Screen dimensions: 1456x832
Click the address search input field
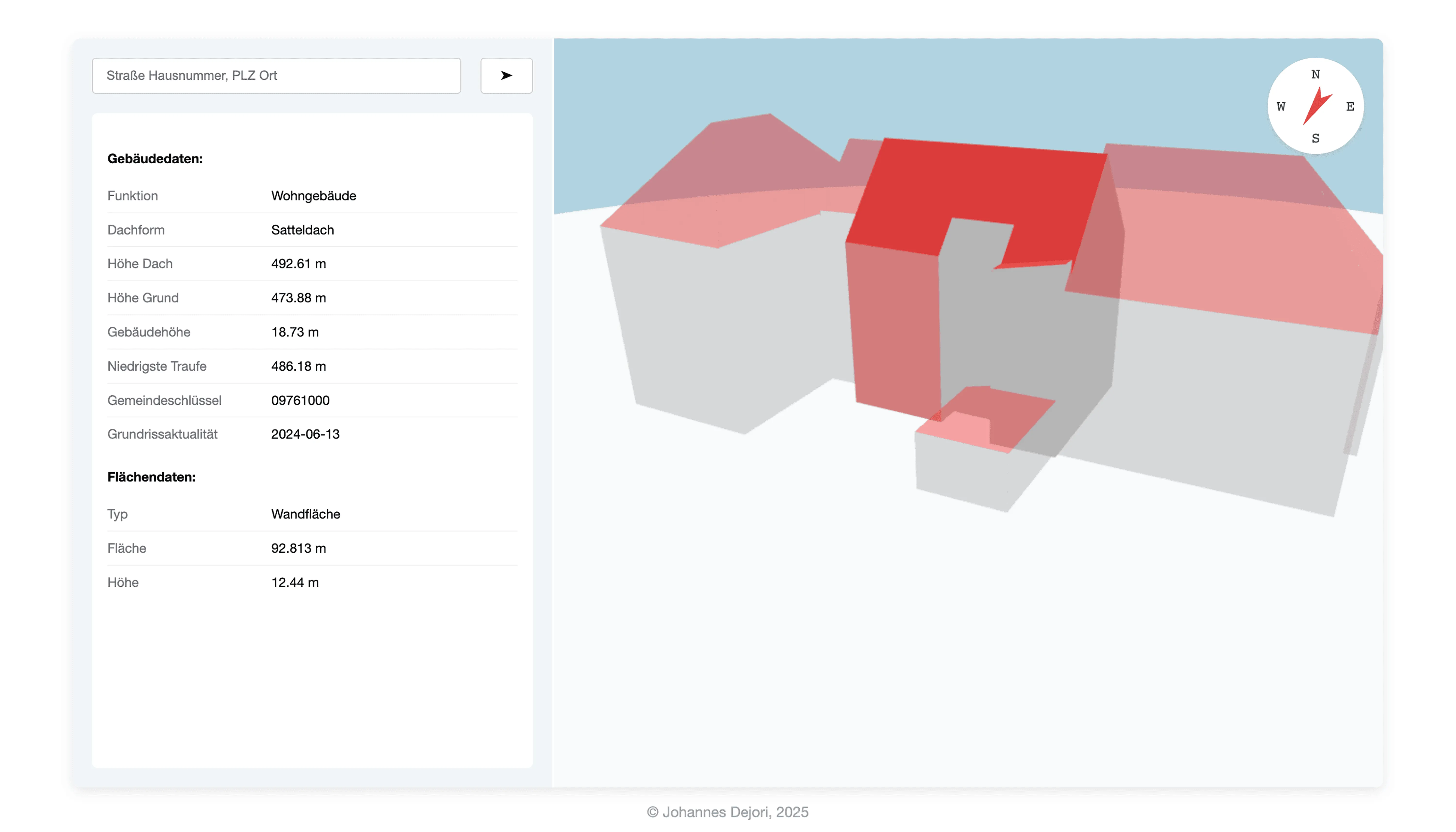click(276, 75)
